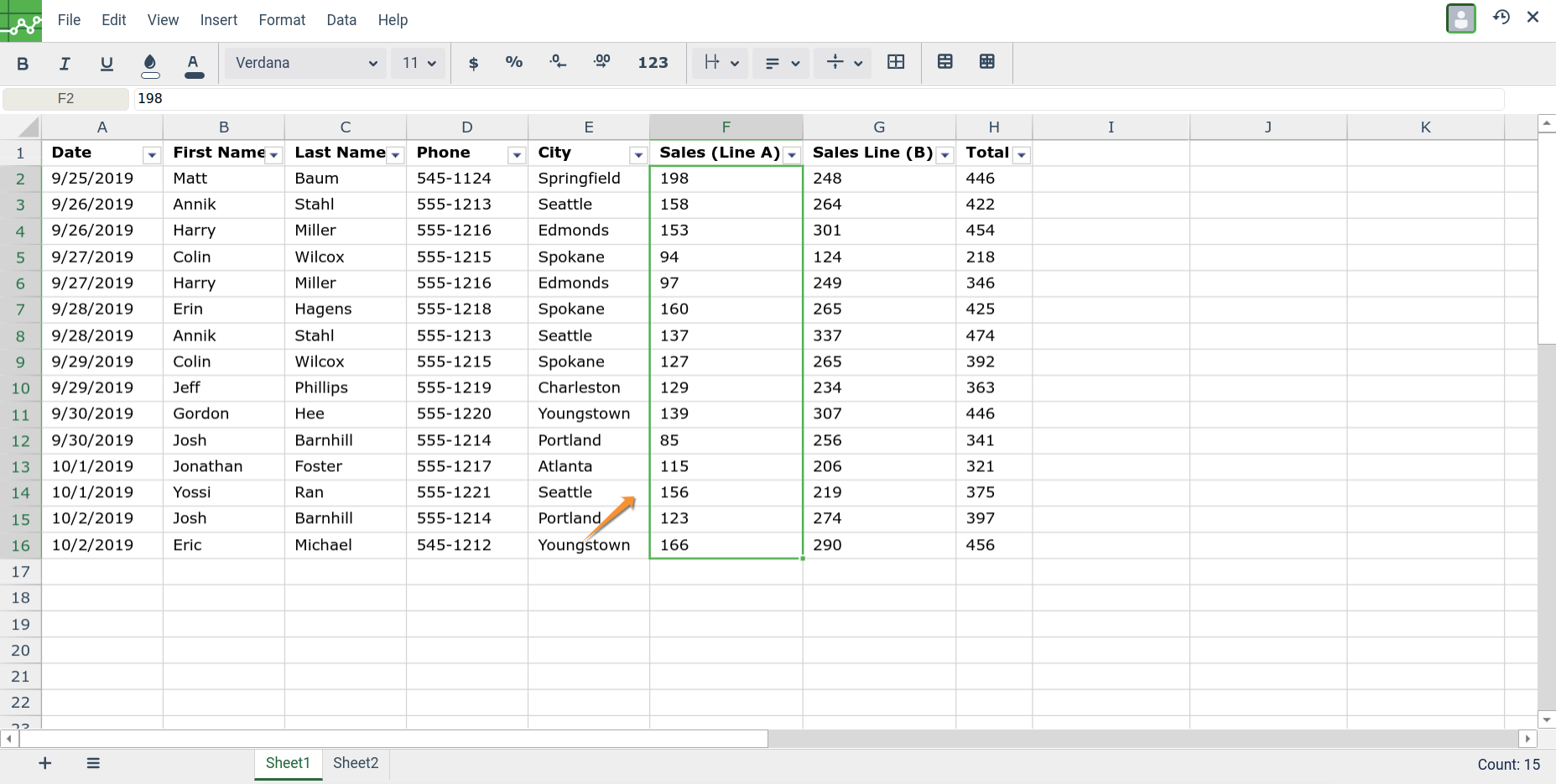Click the merge cells icon
This screenshot has width=1556, height=784.
[x=896, y=62]
